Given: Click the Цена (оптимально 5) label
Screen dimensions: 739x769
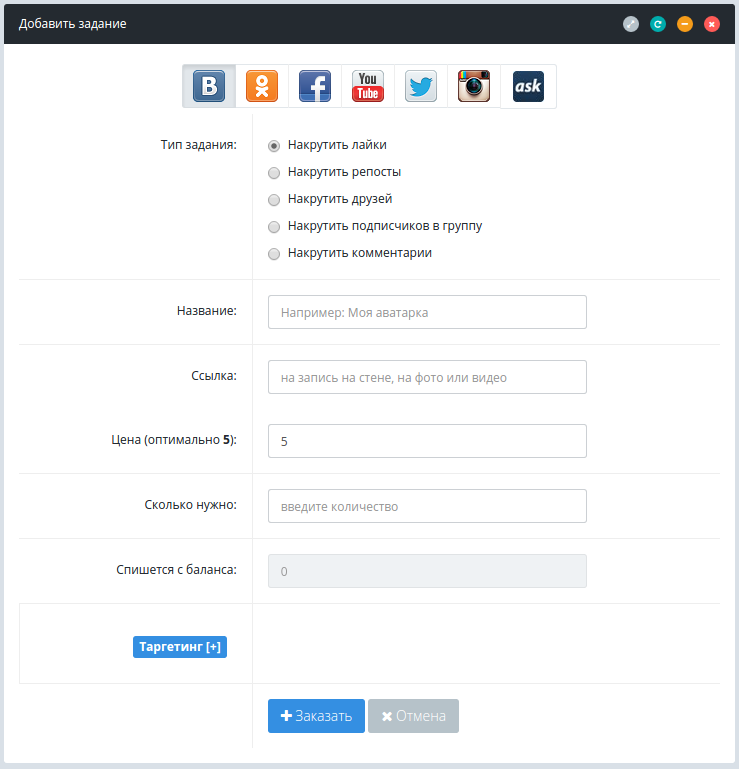Looking at the screenshot, I should [174, 440].
